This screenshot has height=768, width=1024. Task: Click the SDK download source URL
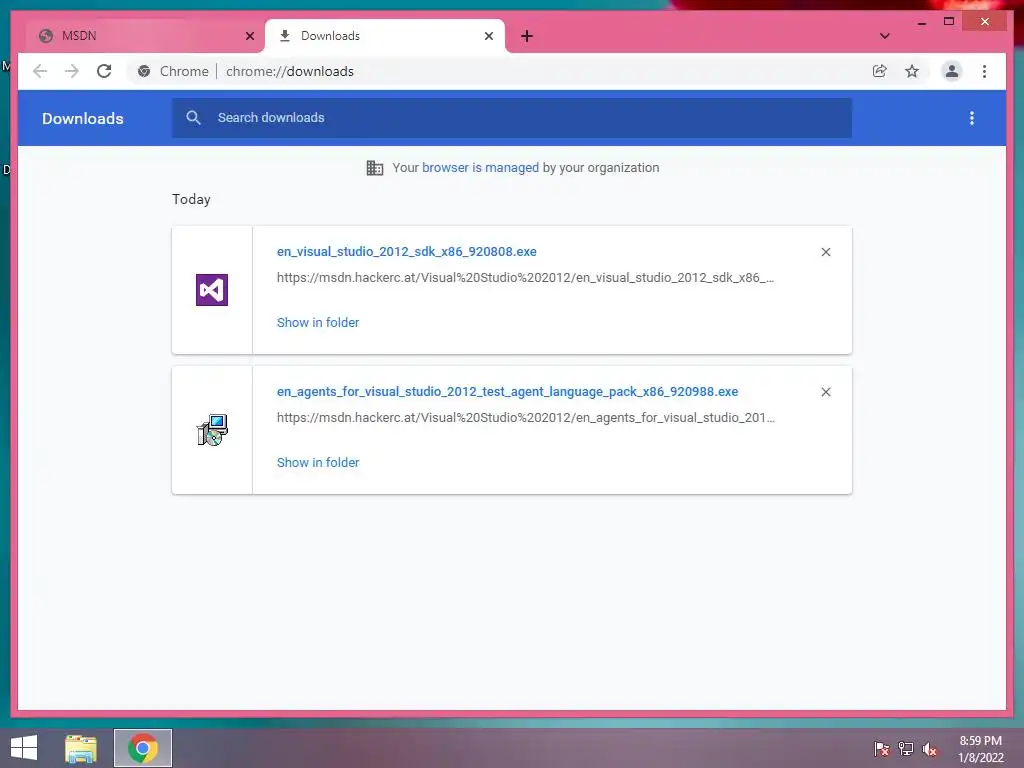point(525,278)
